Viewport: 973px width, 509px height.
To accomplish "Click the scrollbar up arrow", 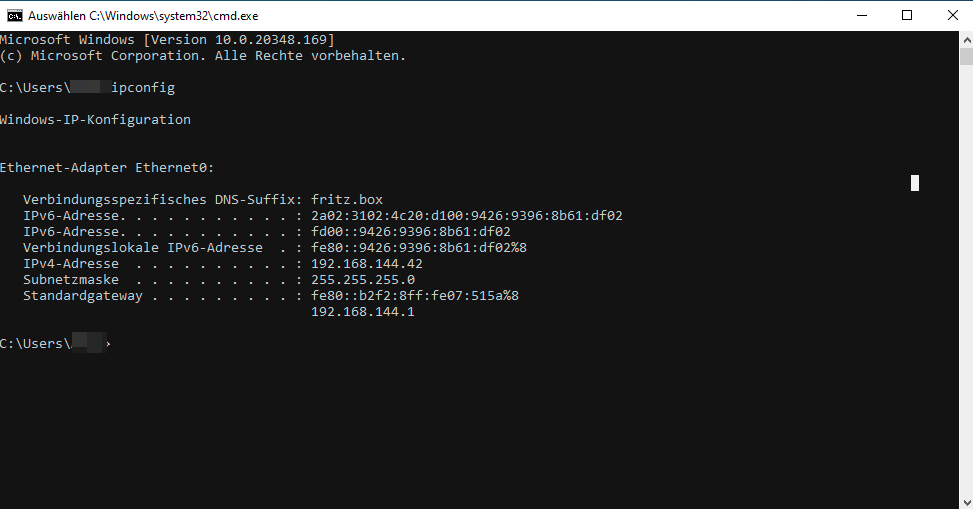I will point(966,40).
